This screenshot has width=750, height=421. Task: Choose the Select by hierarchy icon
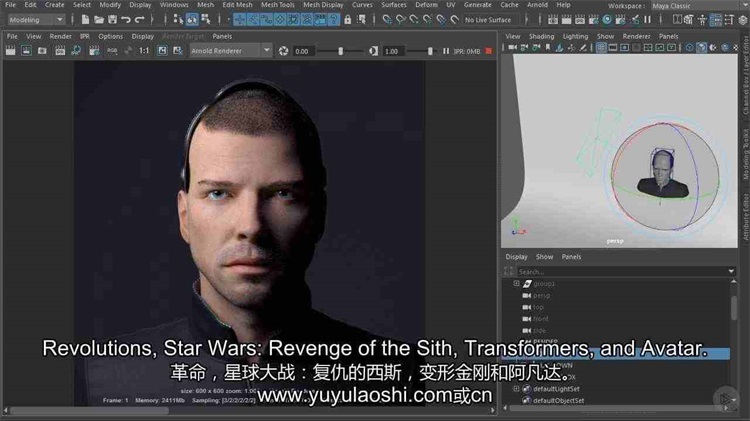[x=178, y=20]
